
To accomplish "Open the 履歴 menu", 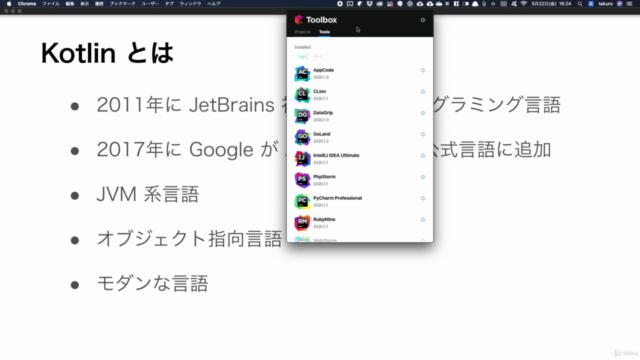I will pyautogui.click(x=99, y=4).
